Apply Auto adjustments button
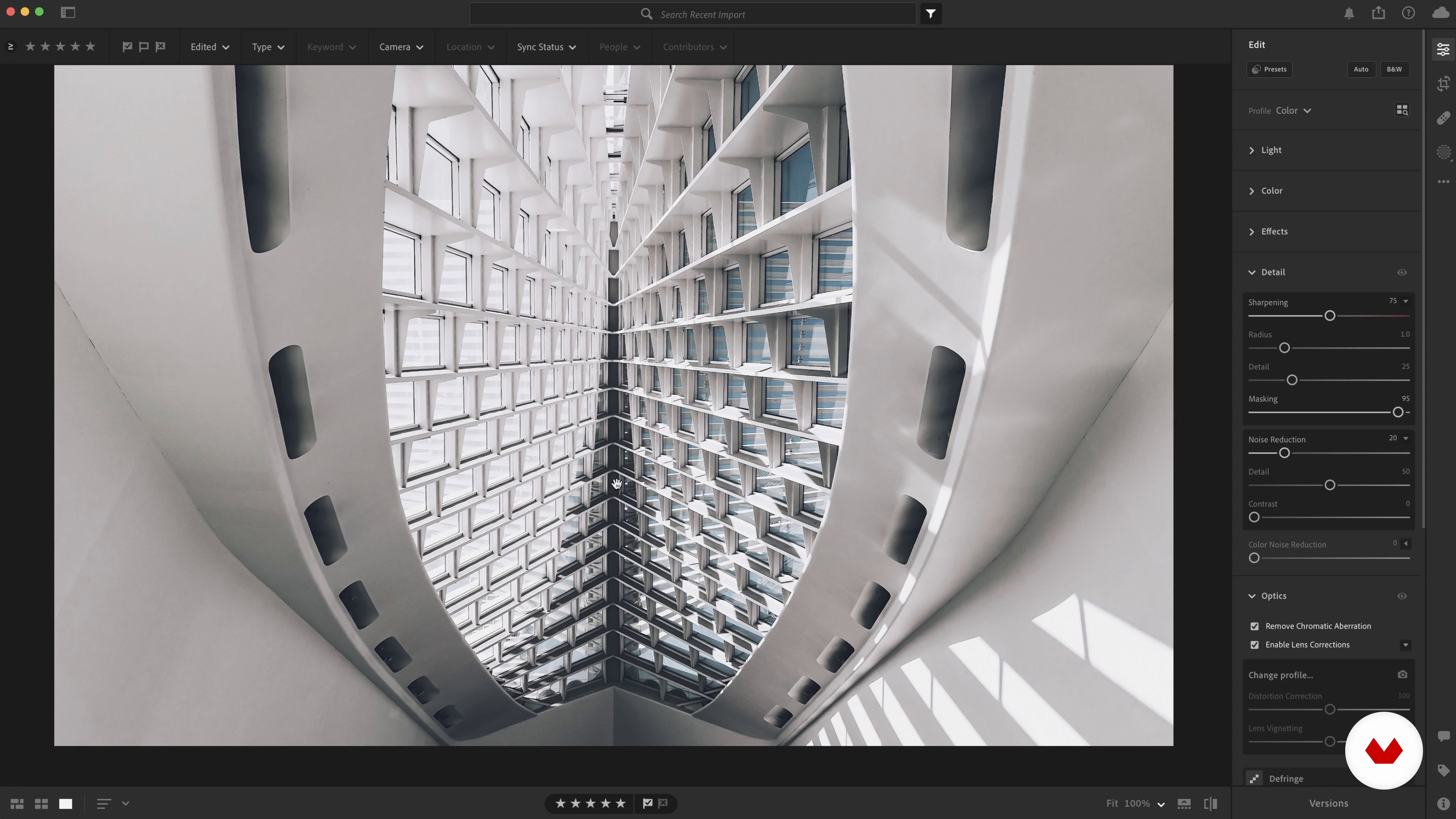 pyautogui.click(x=1361, y=69)
